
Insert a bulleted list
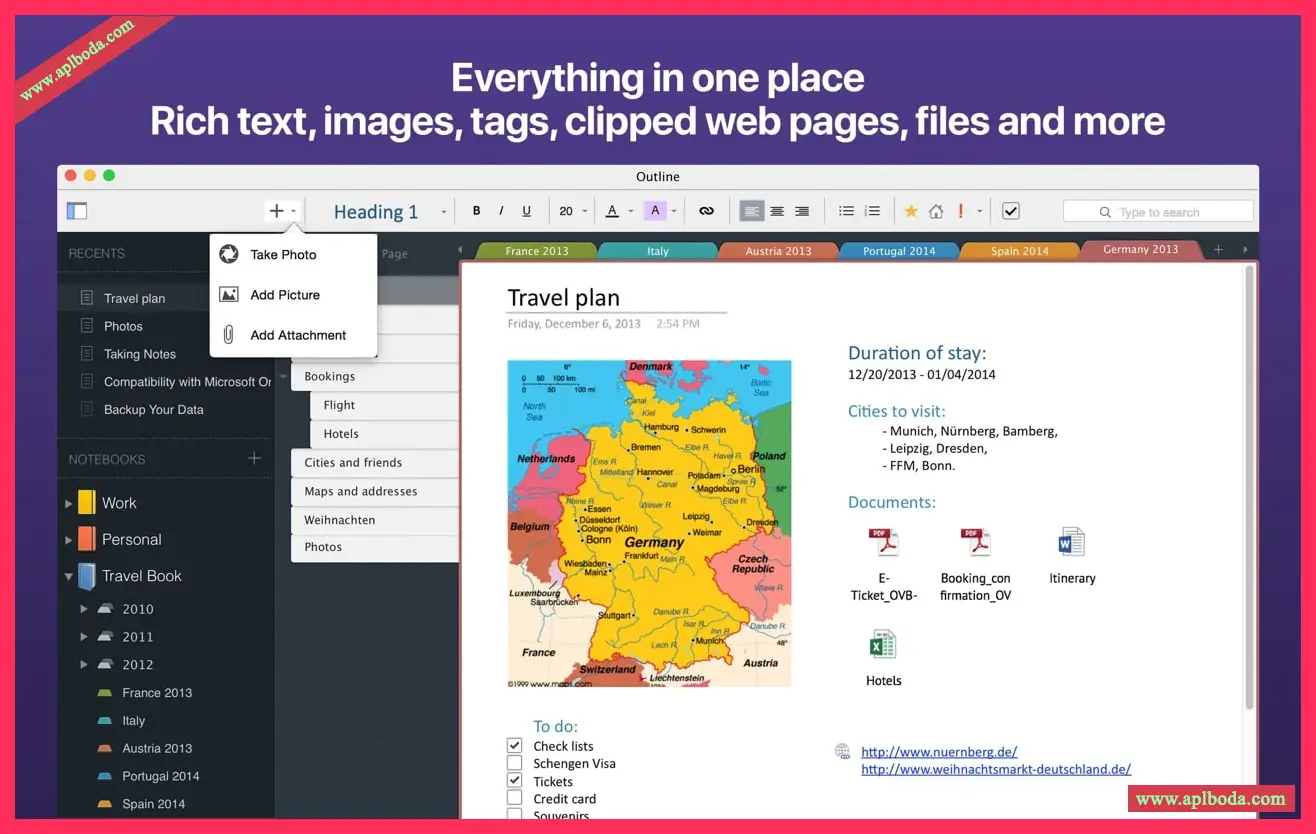pos(846,211)
